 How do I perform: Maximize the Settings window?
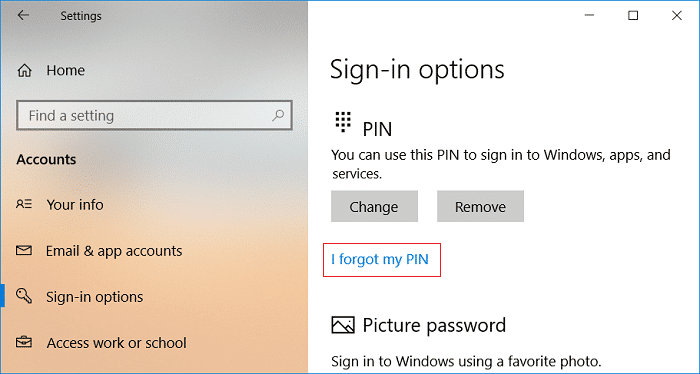633,16
